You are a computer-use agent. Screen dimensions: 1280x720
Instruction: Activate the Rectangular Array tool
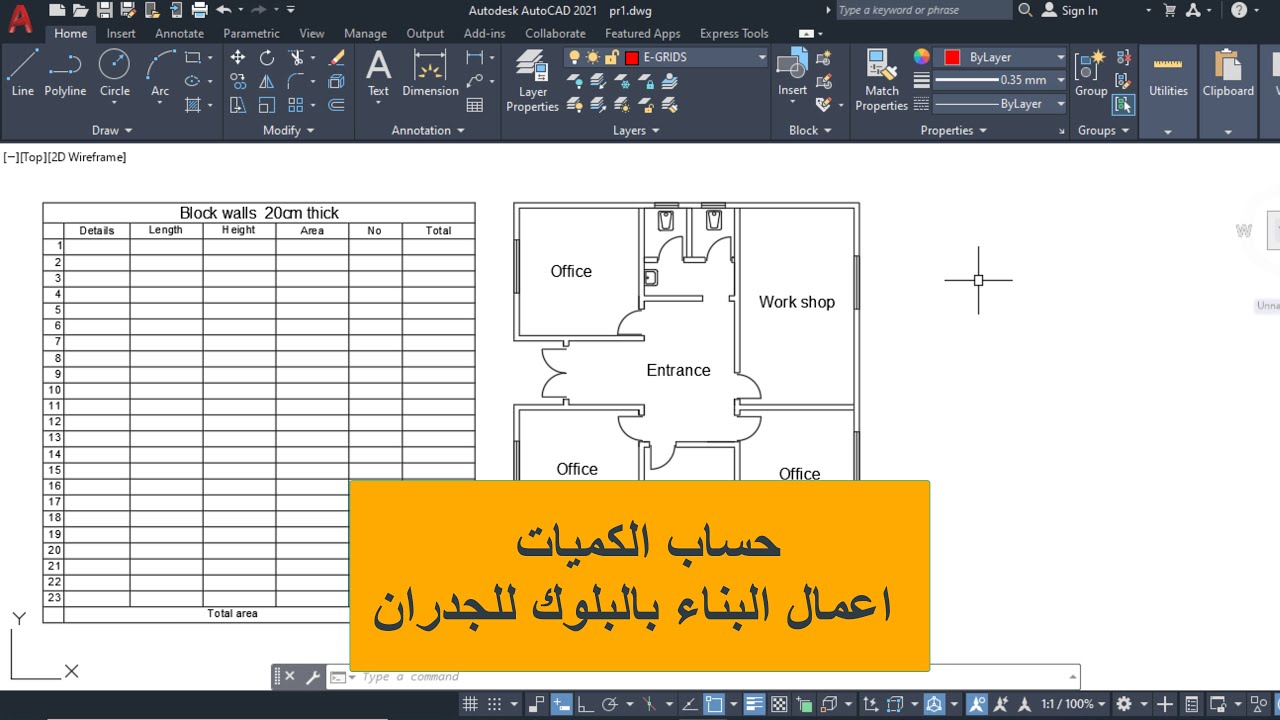pyautogui.click(x=296, y=105)
